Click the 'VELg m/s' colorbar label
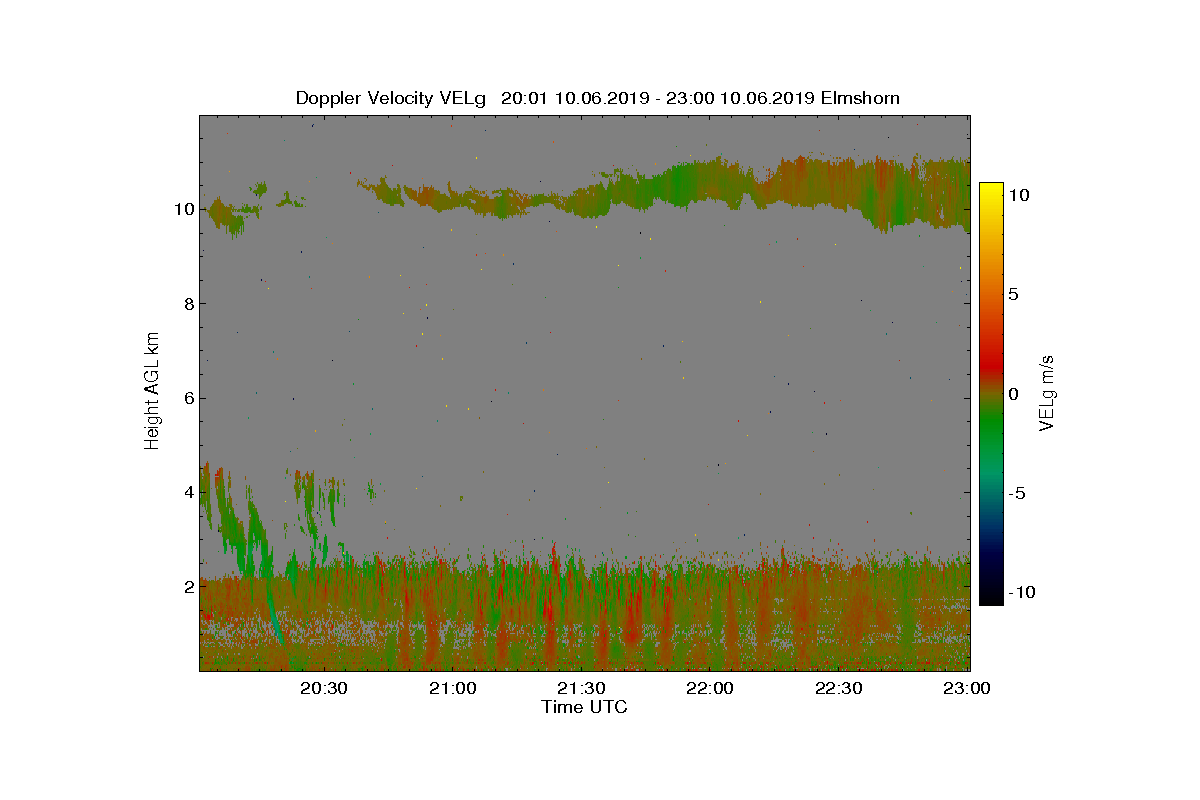Screen dimensions: 1200x800 tap(1047, 392)
